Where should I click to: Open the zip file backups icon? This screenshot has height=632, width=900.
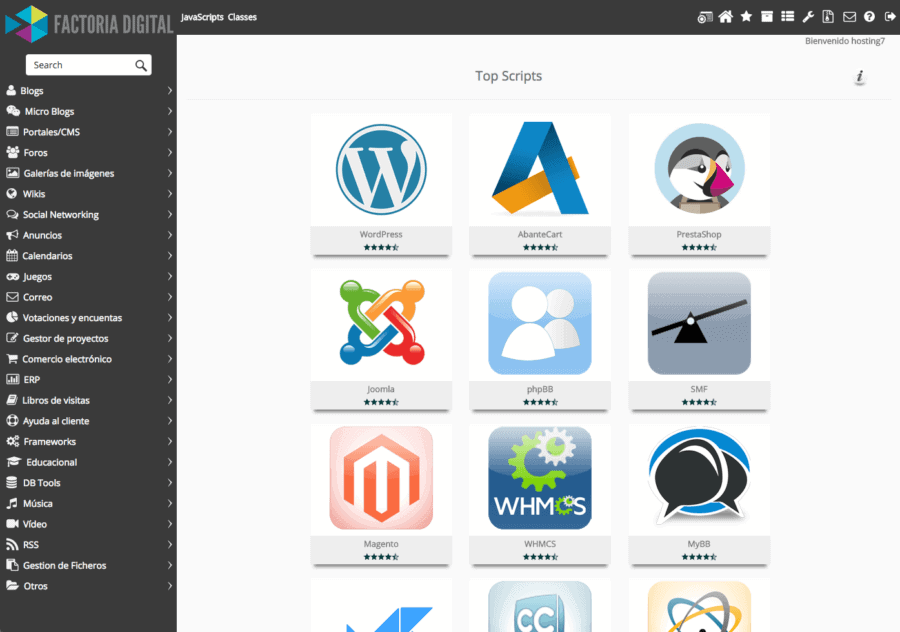[828, 17]
